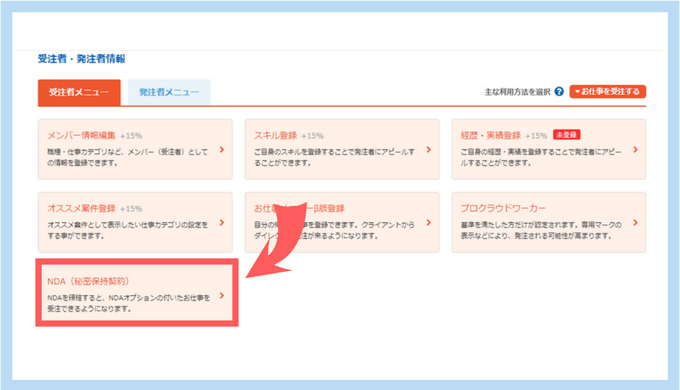Open the スキル登録 link
This screenshot has height=390, width=680.
(x=275, y=135)
